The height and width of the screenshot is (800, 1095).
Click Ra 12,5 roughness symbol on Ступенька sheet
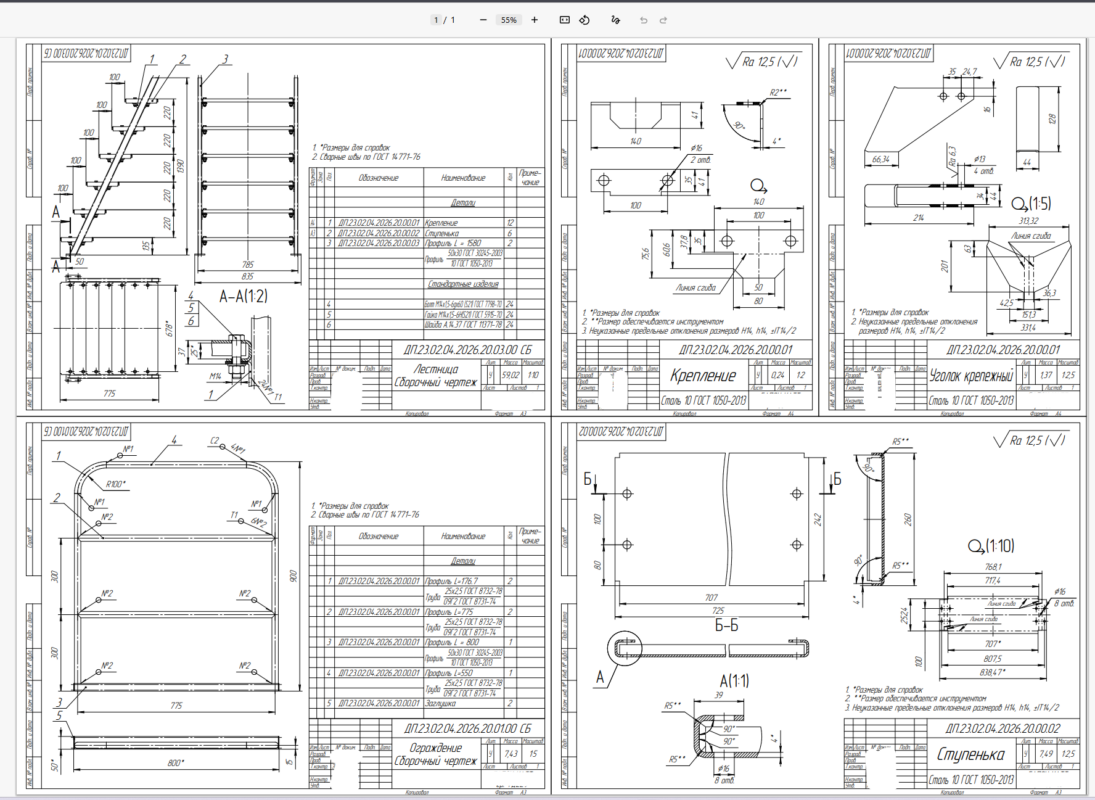click(x=1030, y=440)
